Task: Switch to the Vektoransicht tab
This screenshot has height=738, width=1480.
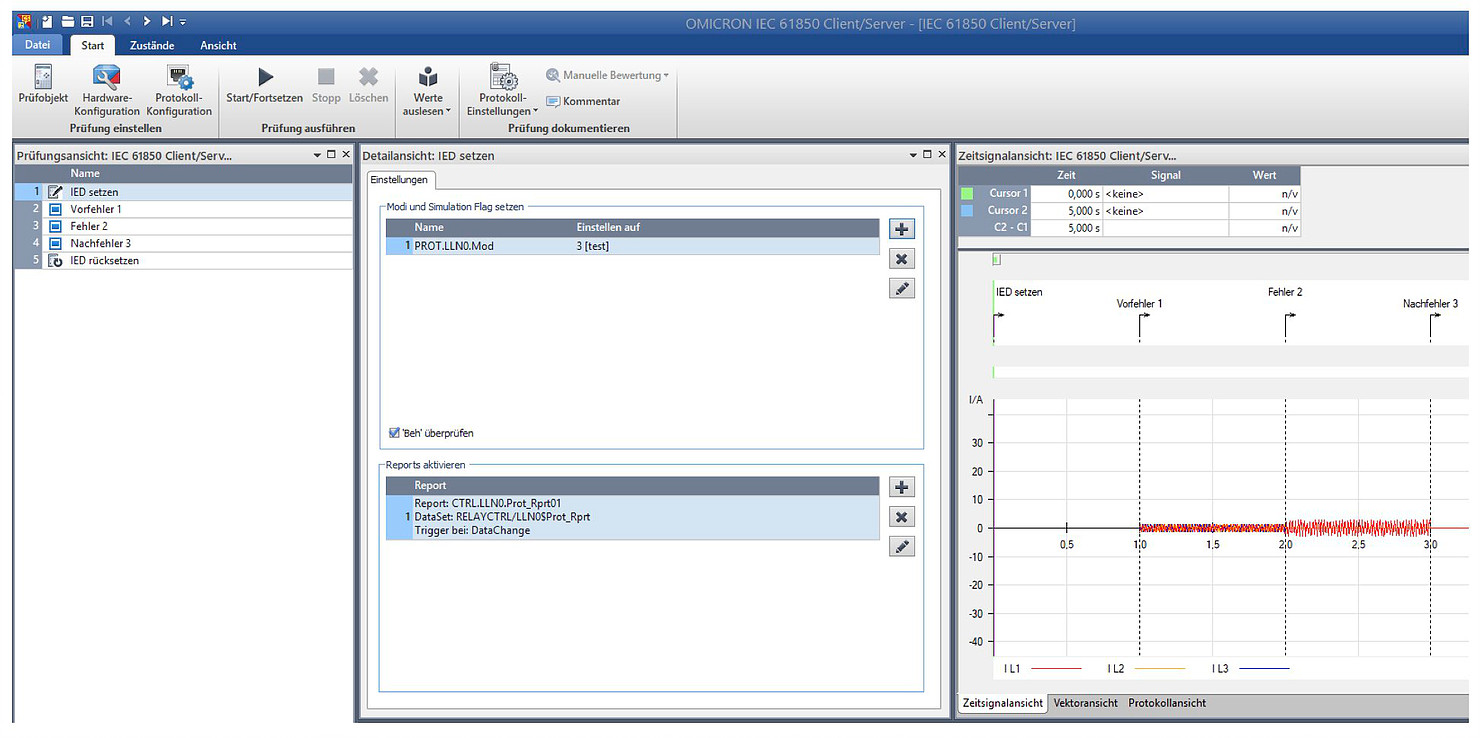Action: 1085,703
